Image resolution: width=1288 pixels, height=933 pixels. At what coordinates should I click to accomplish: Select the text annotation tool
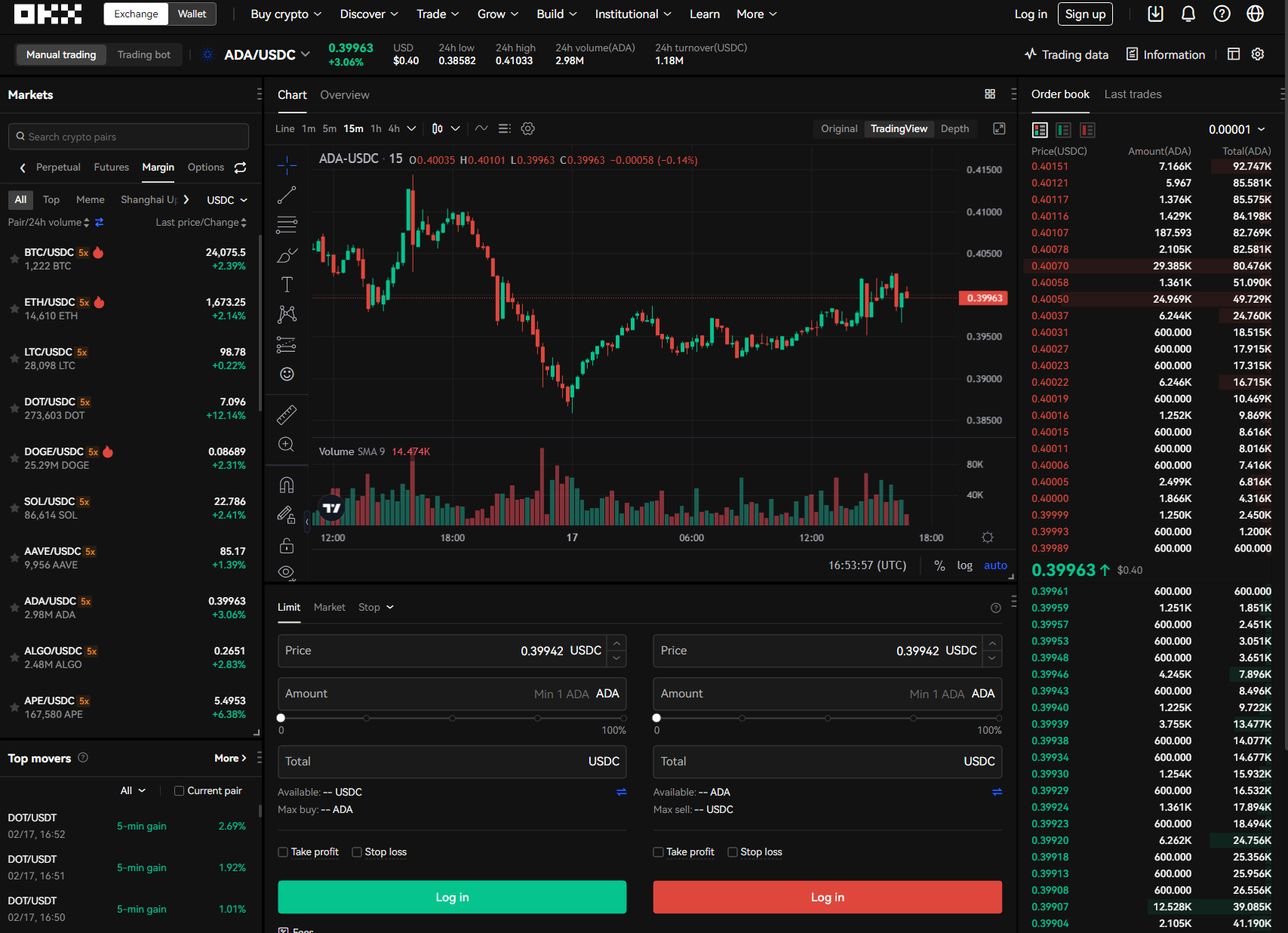pos(287,285)
